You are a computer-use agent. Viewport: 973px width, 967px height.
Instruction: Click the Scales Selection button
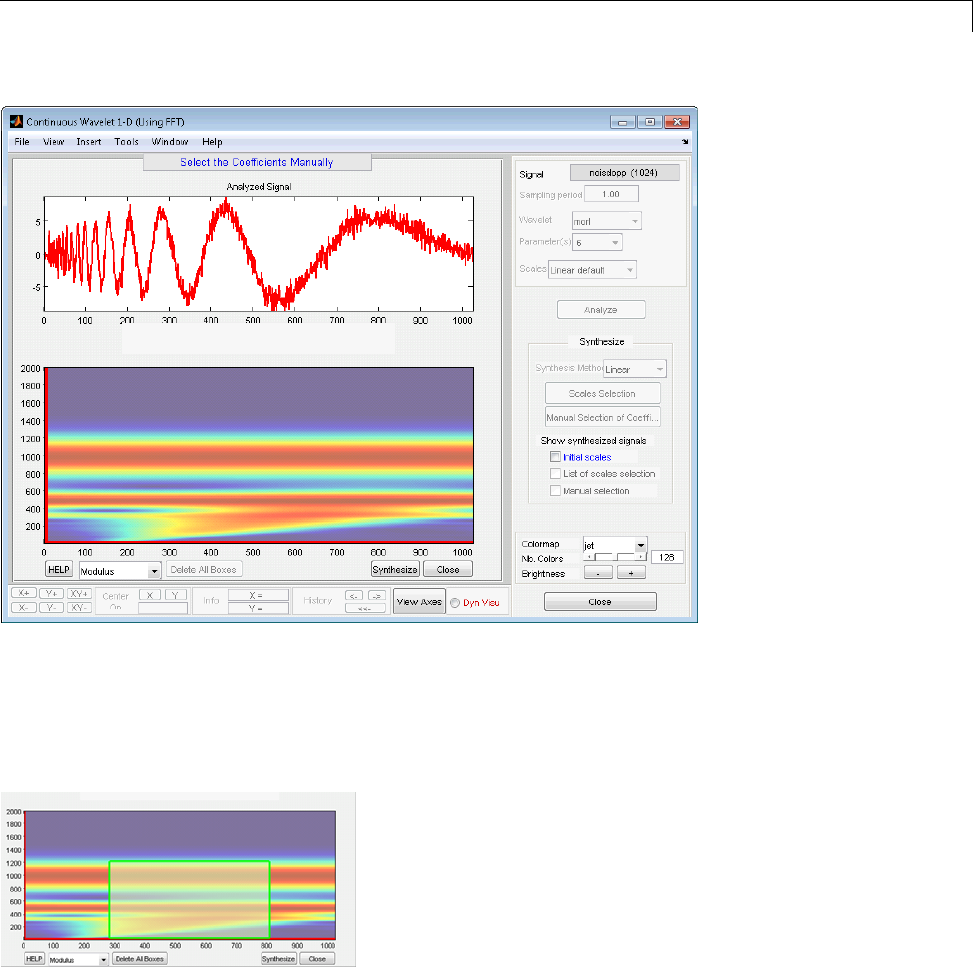tap(603, 394)
